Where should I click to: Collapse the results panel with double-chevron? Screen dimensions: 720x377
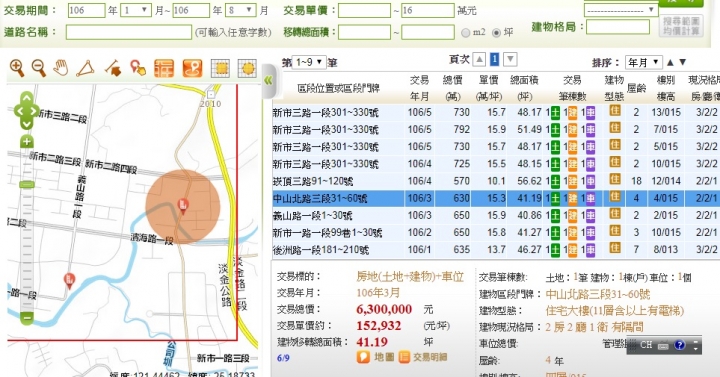pos(268,81)
